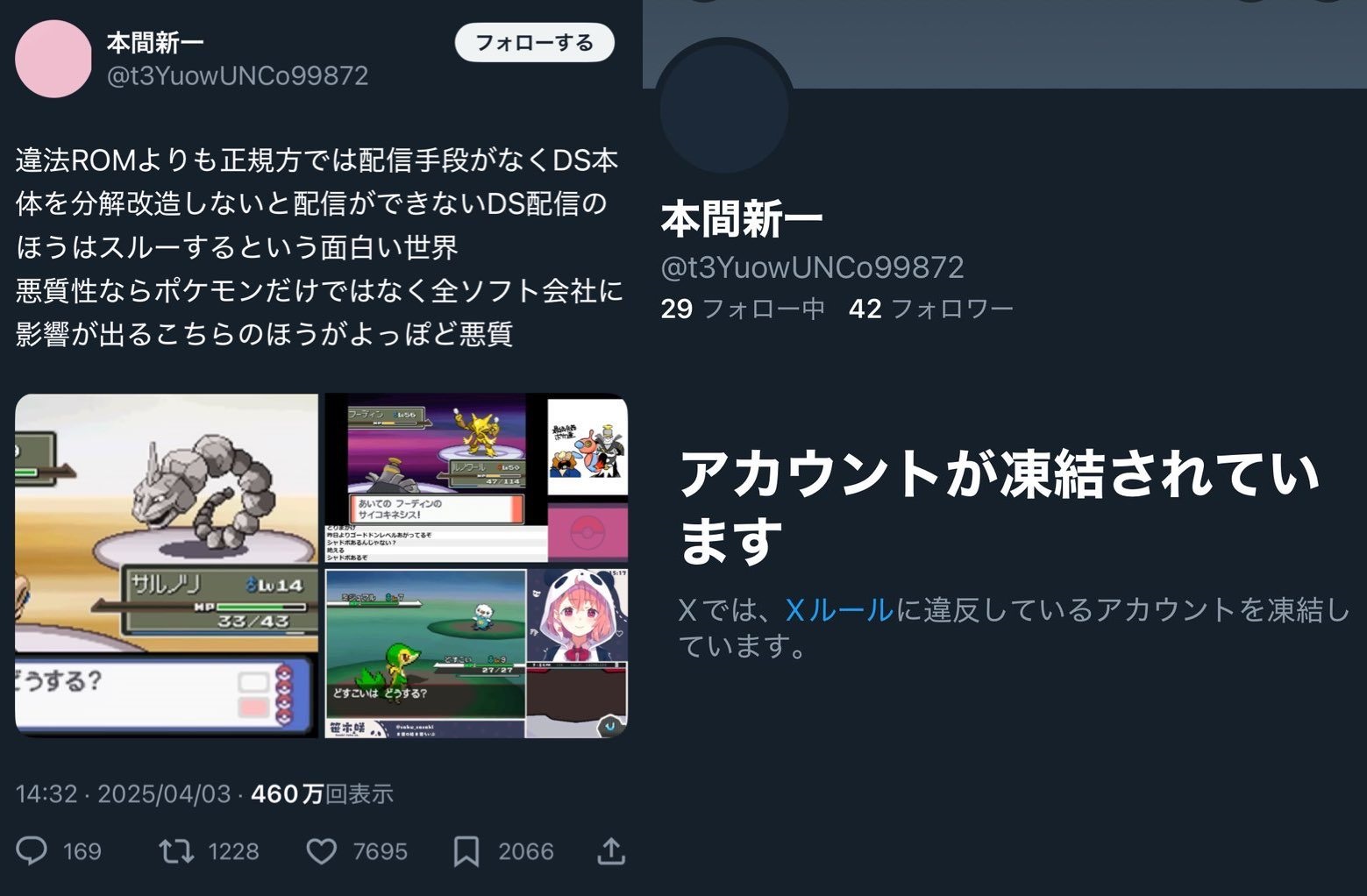Open the Onix battle screenshot image

(x=167, y=565)
